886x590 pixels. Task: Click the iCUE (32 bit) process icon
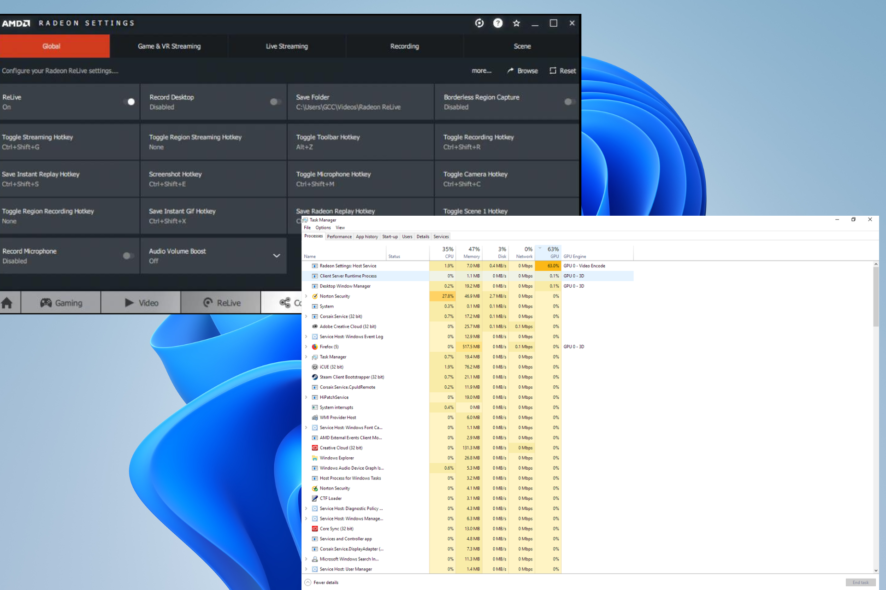[x=315, y=367]
